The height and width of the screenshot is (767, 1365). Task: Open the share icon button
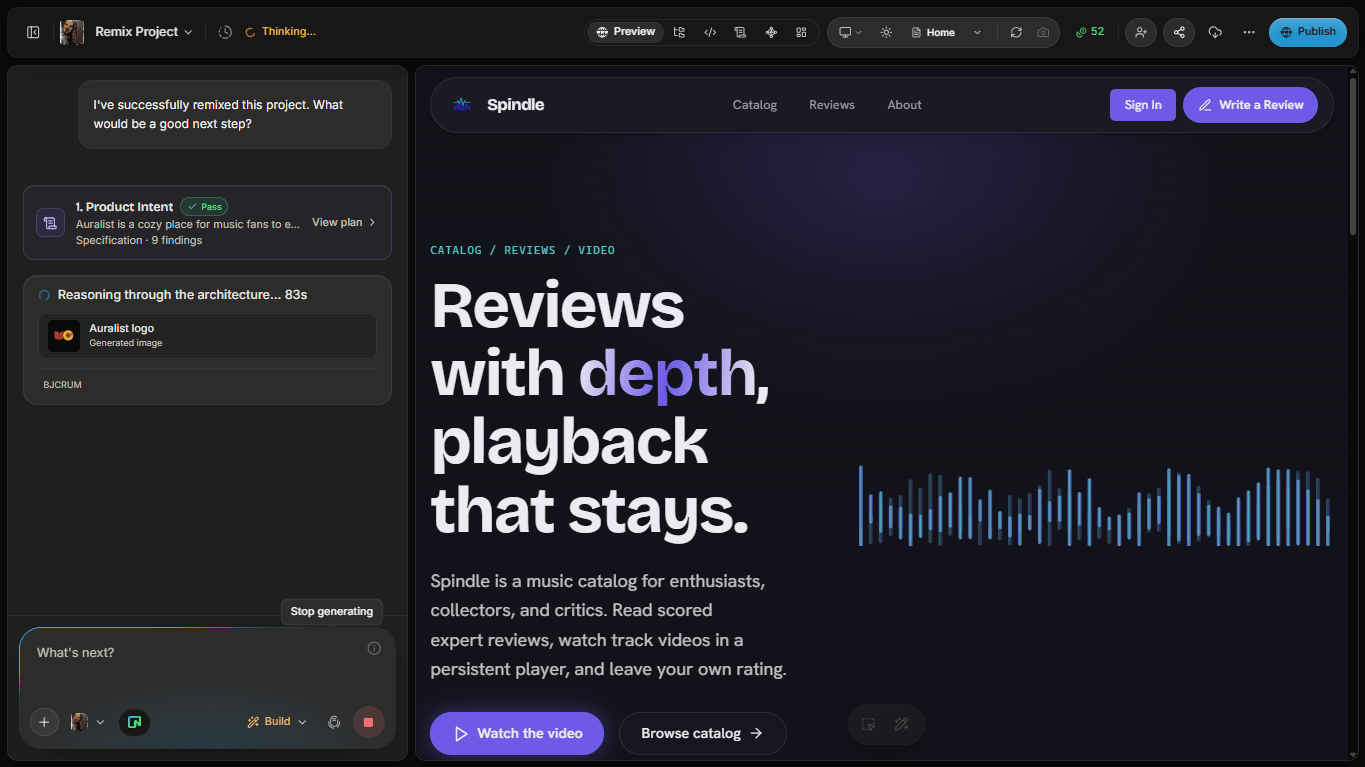(x=1179, y=32)
